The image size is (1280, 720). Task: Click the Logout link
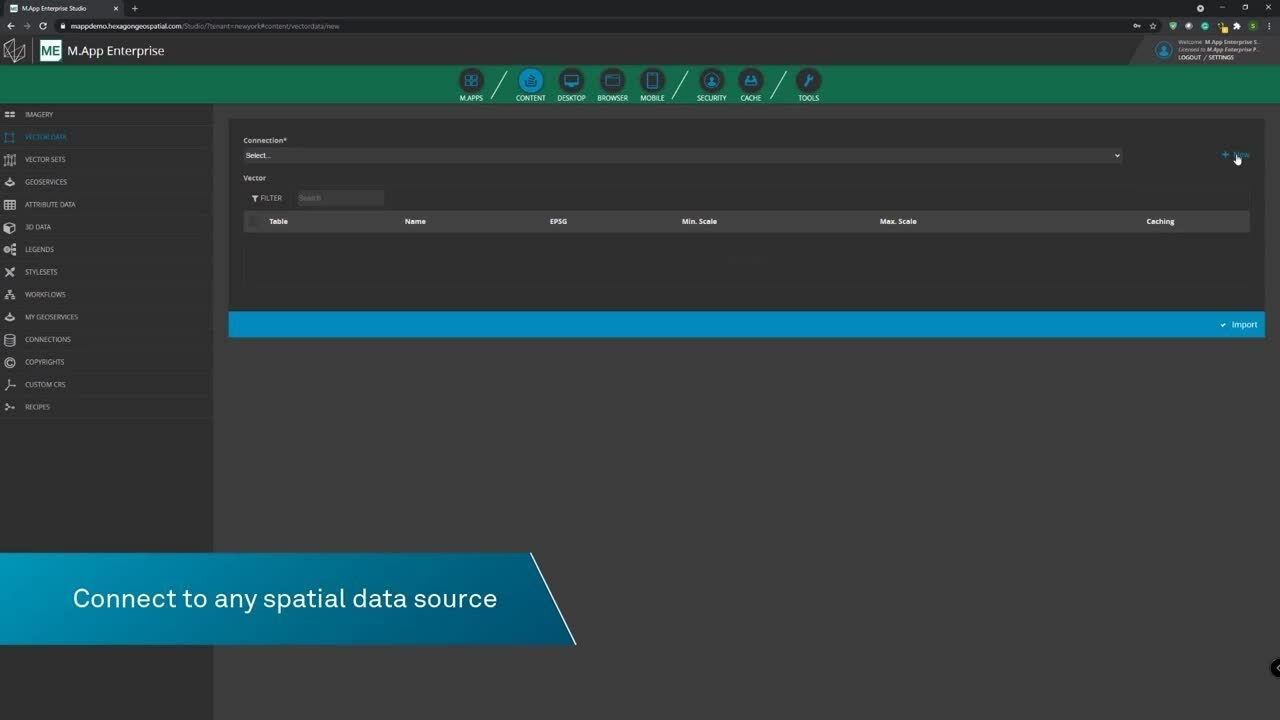click(1189, 58)
